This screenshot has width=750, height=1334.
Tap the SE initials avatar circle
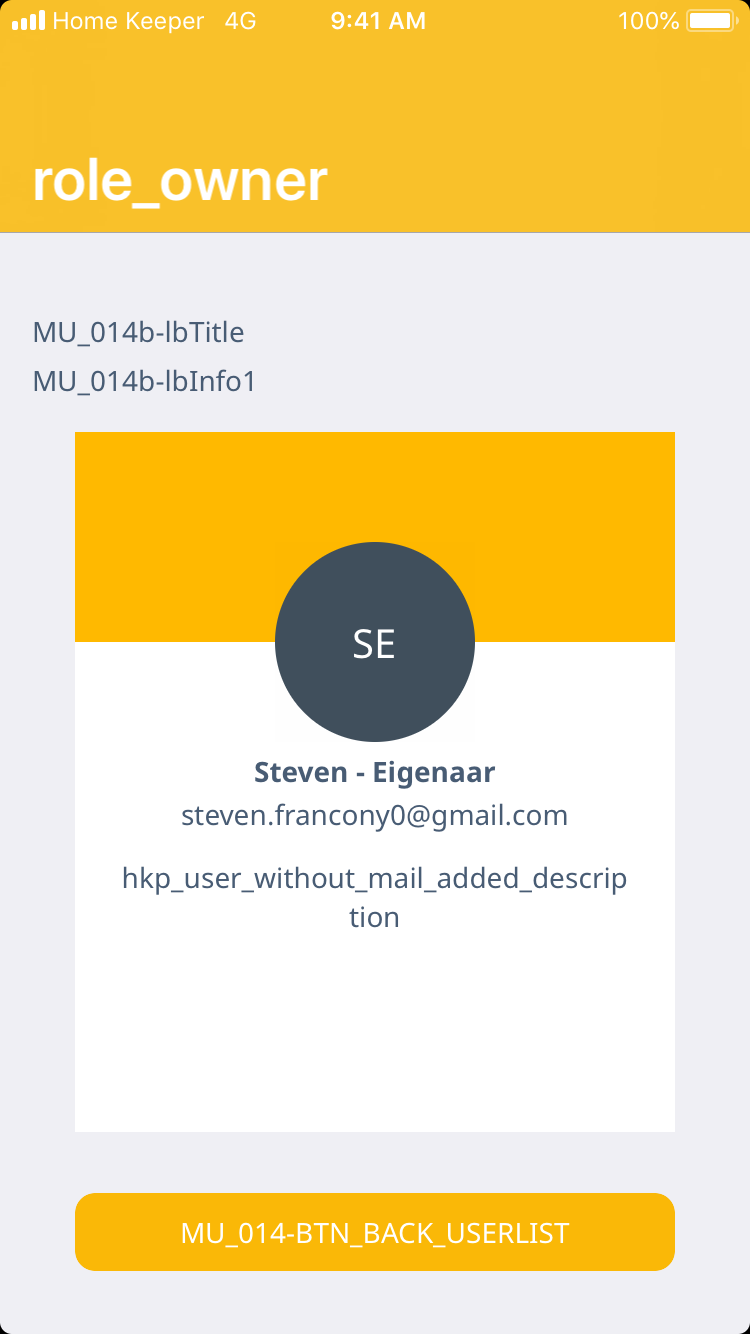tap(375, 642)
